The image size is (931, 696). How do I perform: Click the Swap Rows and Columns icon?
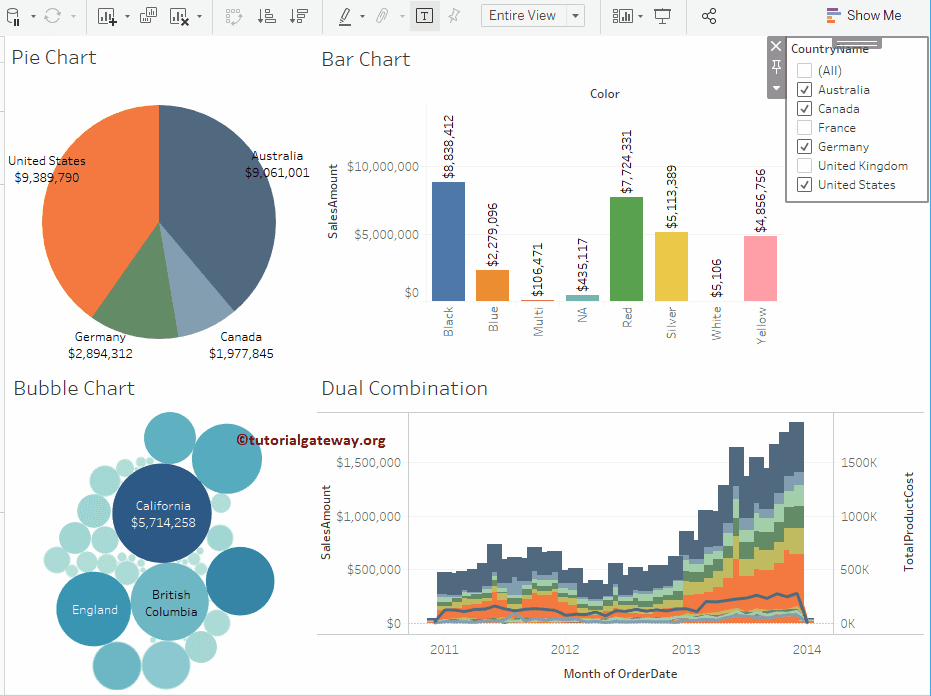click(234, 16)
